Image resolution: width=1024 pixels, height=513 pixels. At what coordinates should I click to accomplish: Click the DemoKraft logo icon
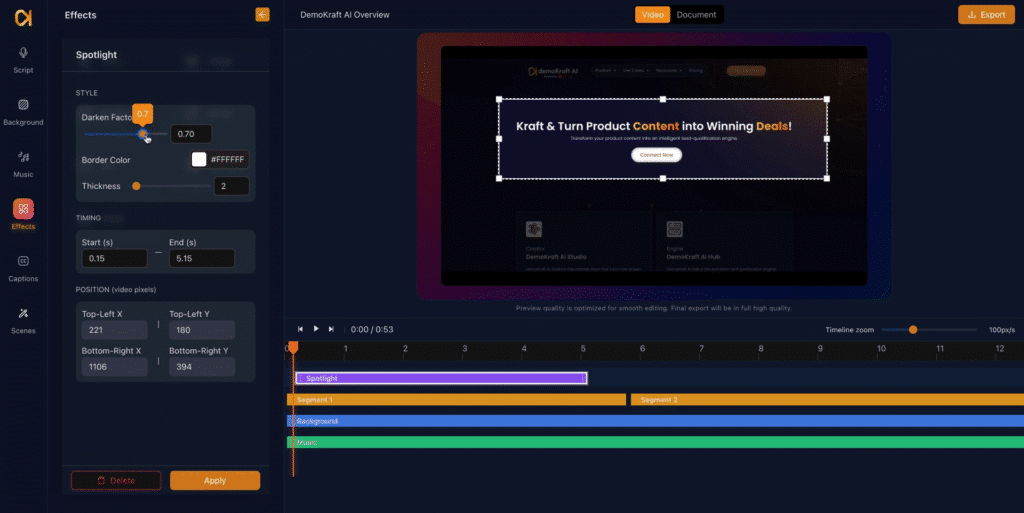point(22,17)
